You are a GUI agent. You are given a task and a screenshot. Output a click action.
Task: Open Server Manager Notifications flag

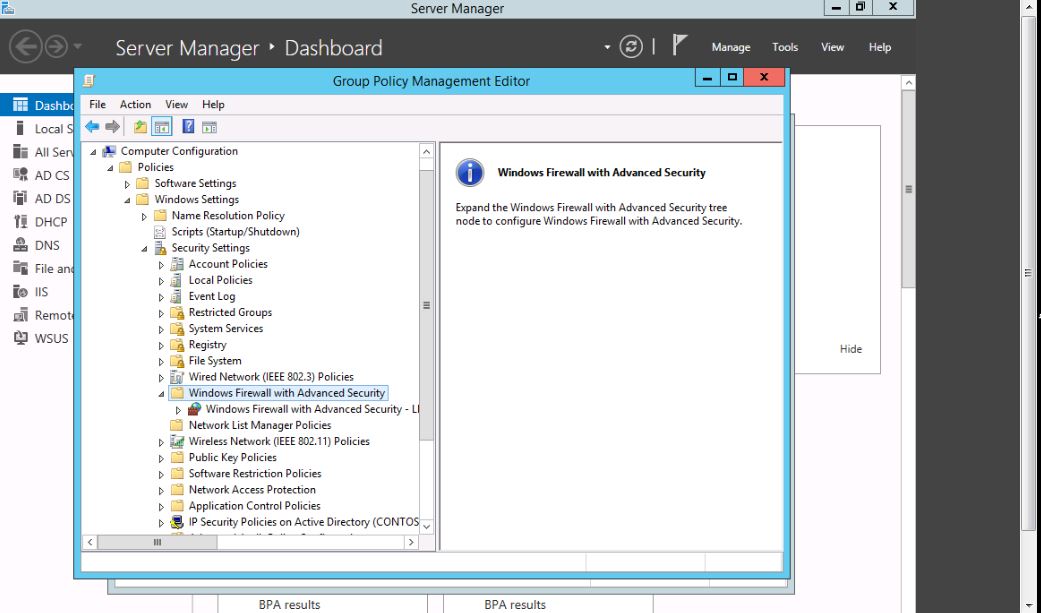(x=679, y=45)
